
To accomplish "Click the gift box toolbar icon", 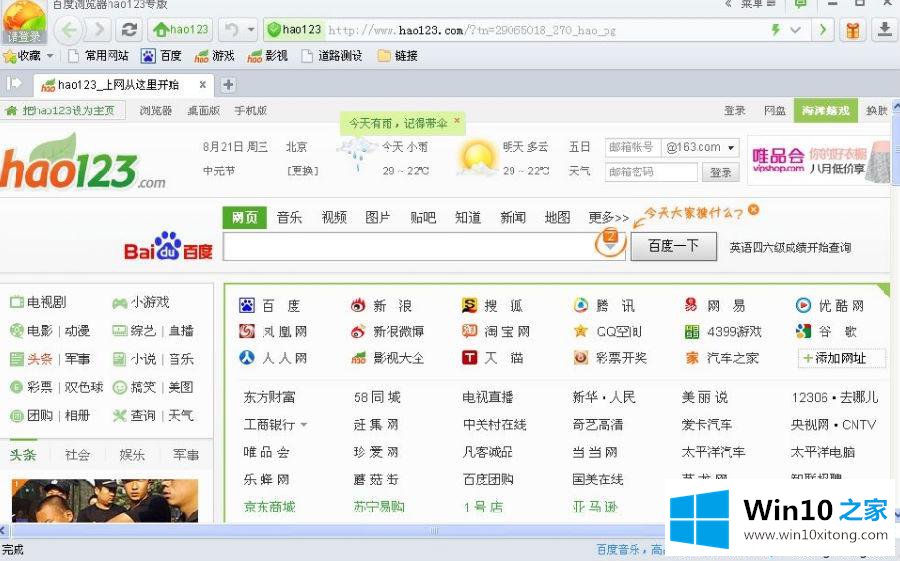I will pos(853,30).
